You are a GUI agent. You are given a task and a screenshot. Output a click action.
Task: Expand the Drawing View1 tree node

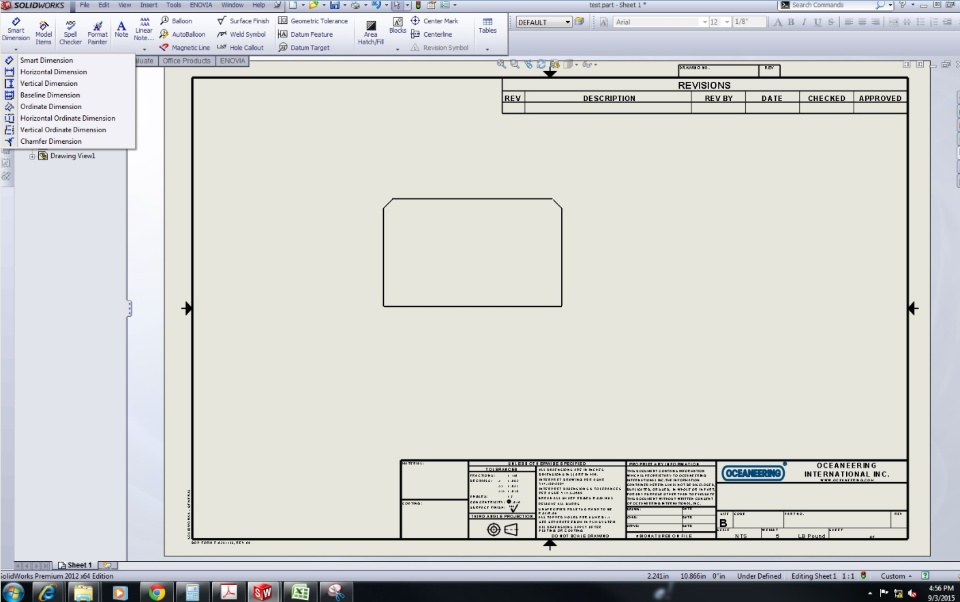[x=32, y=156]
